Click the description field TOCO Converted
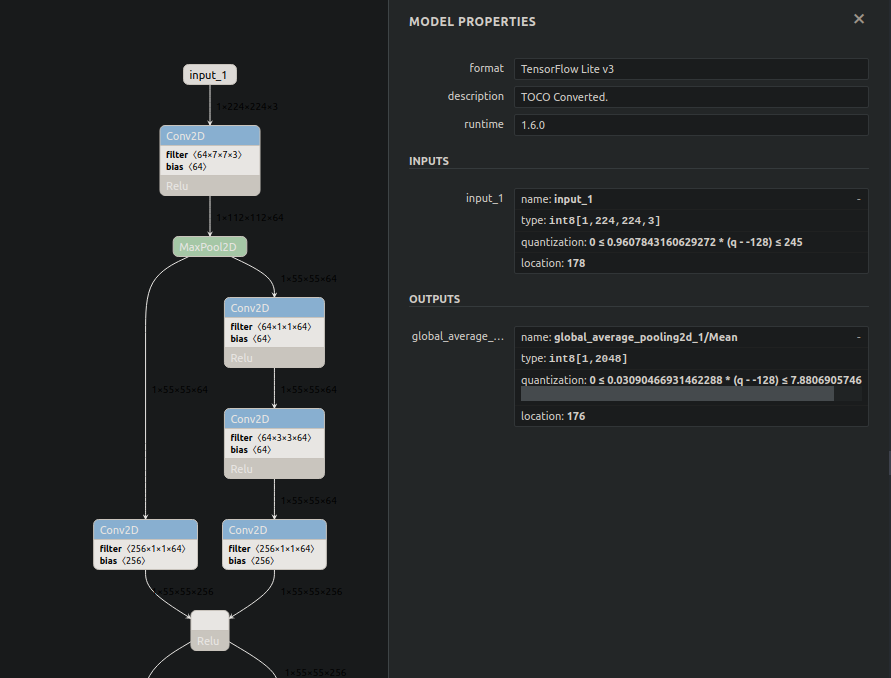 click(690, 97)
